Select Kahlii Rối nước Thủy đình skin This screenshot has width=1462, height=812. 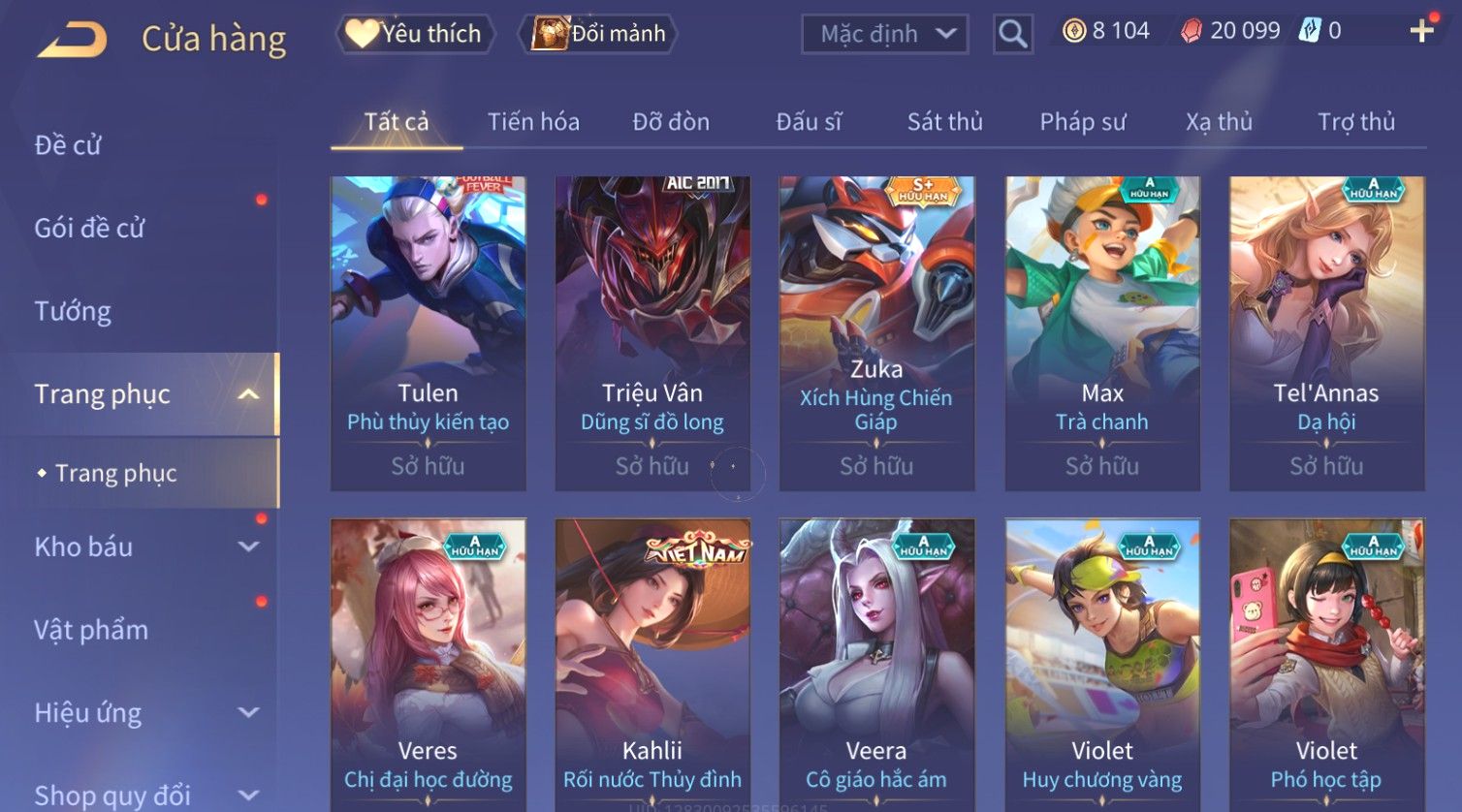coord(652,665)
